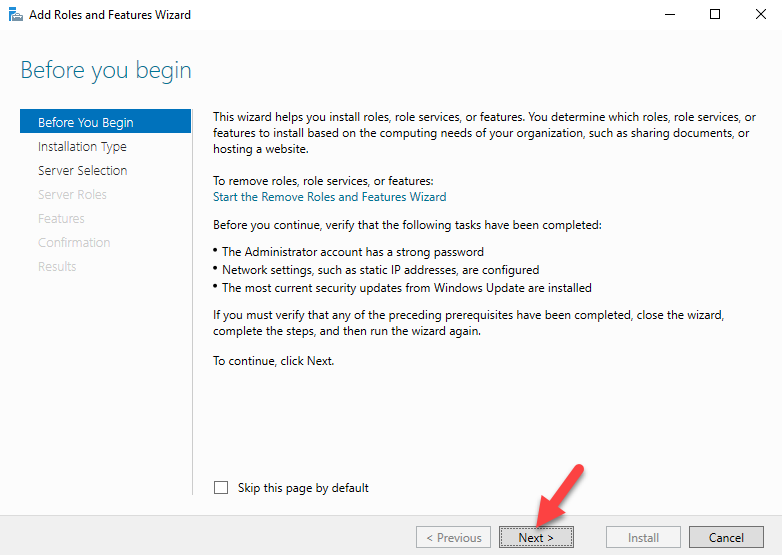The image size is (782, 555).
Task: Open Start the Remove Roles and Features Wizard link
Action: [x=330, y=197]
